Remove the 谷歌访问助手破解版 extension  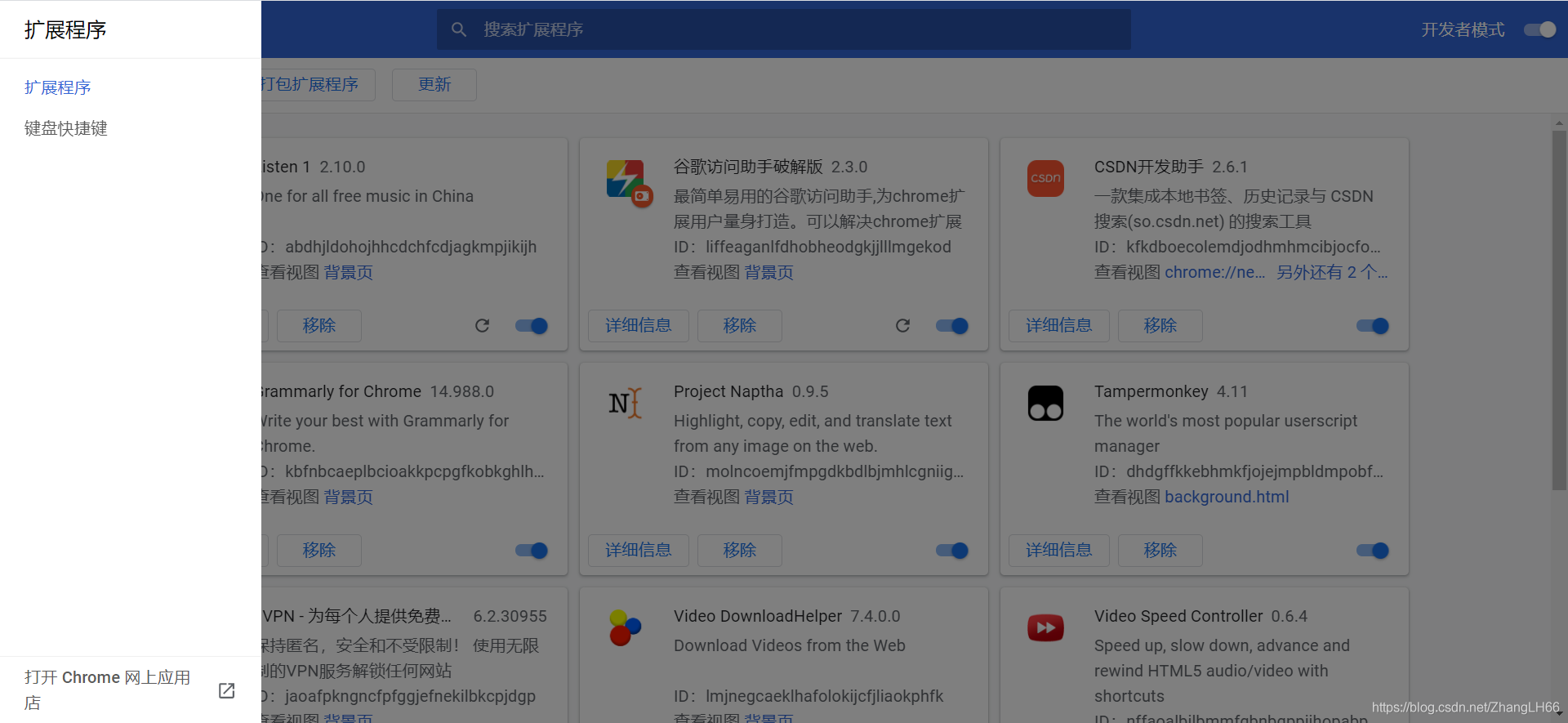[740, 326]
